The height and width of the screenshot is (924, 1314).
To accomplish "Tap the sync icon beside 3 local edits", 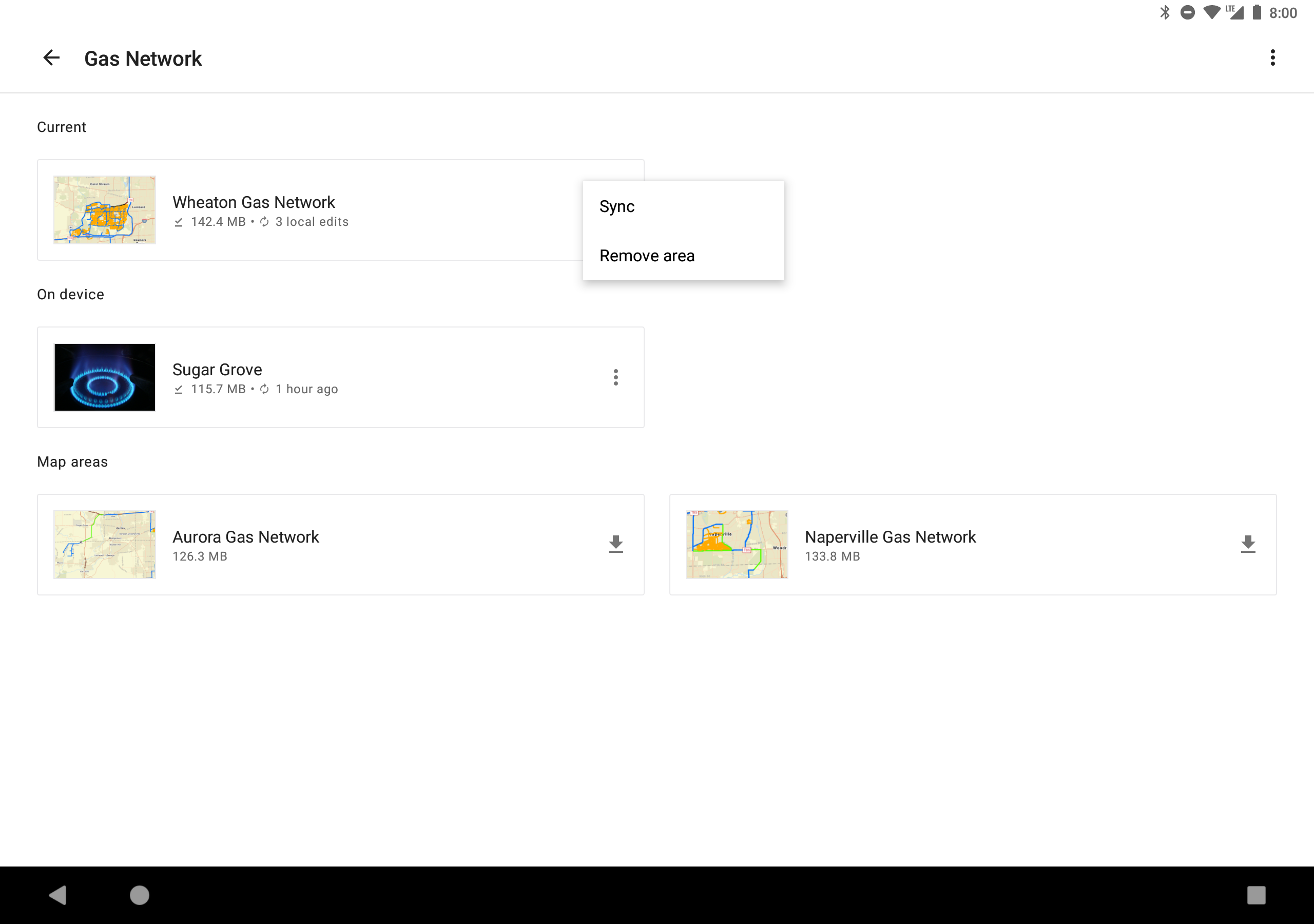I will click(264, 222).
